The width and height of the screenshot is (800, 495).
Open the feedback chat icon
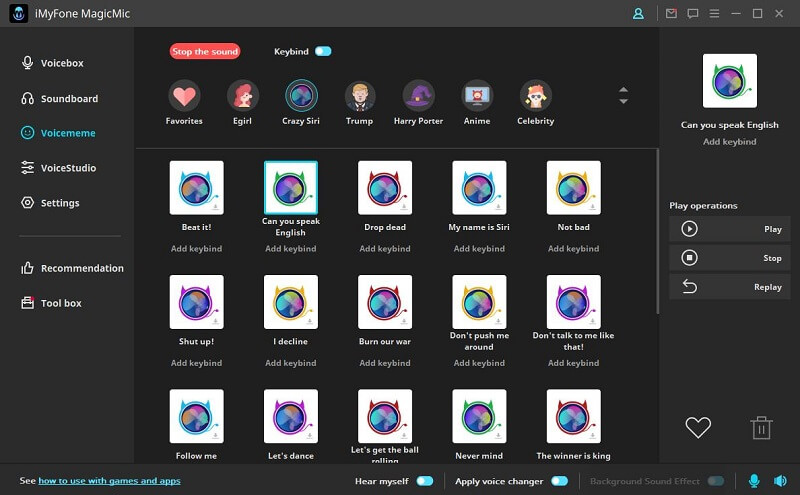click(693, 14)
